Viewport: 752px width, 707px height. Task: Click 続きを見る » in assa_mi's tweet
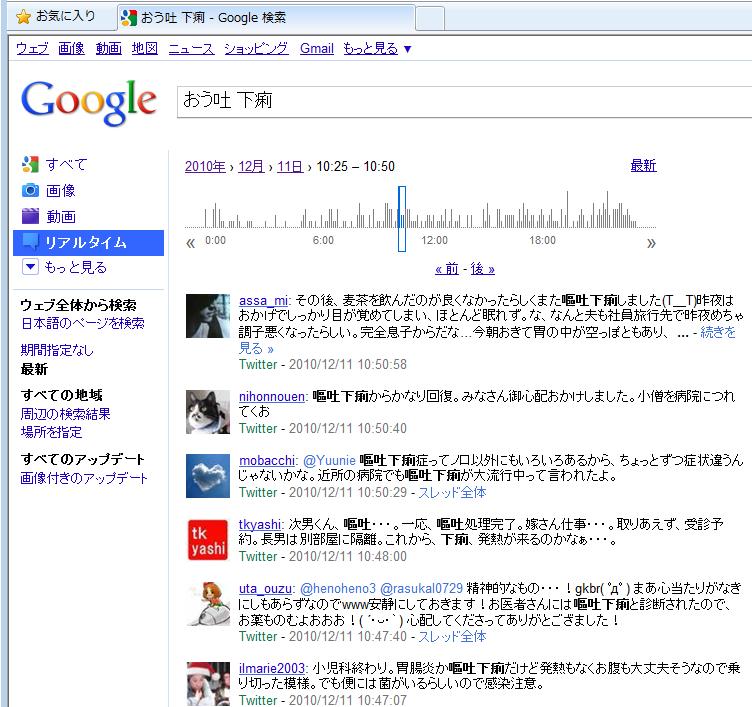click(487, 340)
